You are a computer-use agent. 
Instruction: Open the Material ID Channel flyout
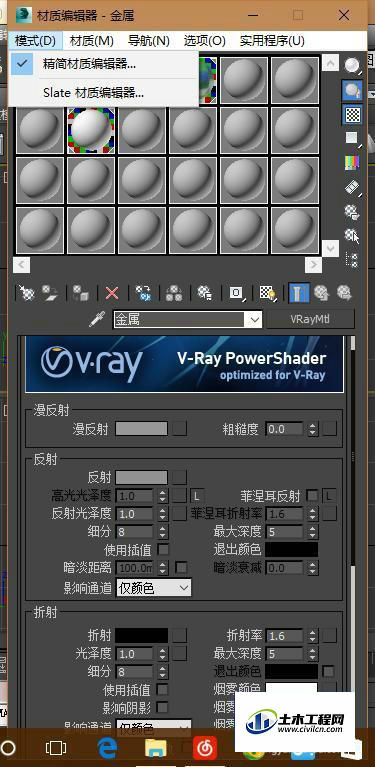pyautogui.click(x=237, y=293)
